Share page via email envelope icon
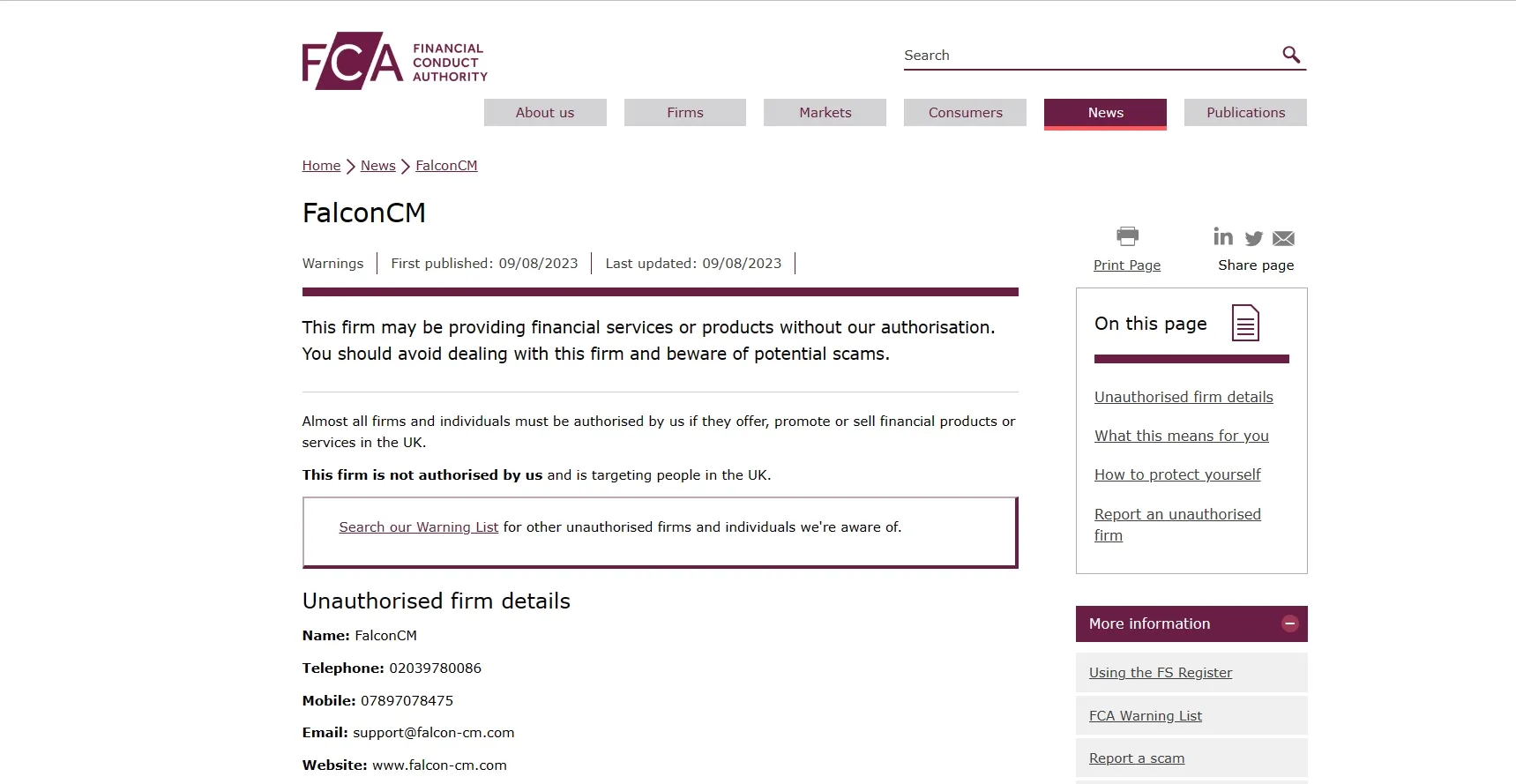 1284,238
